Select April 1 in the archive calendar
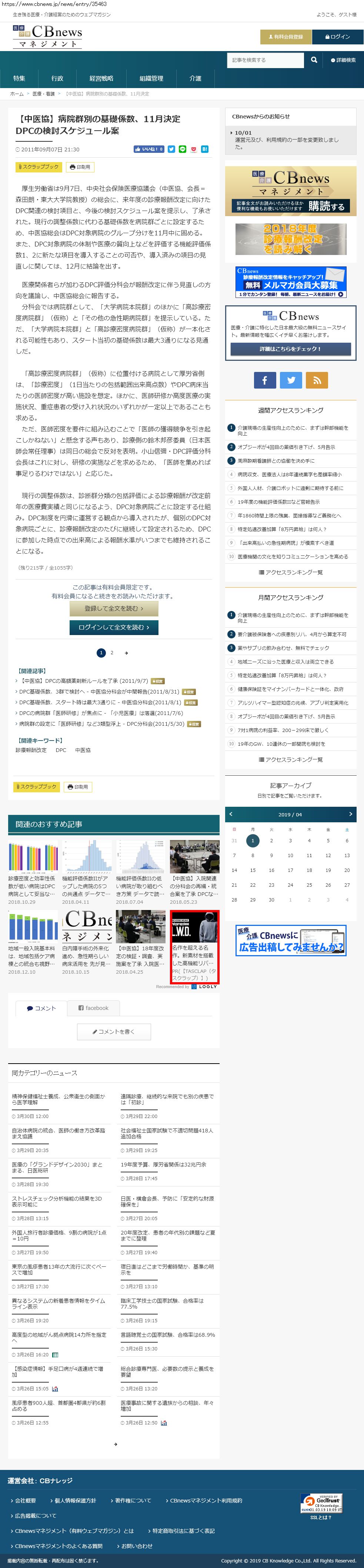Image resolution: width=364 pixels, height=1568 pixels. click(x=253, y=840)
